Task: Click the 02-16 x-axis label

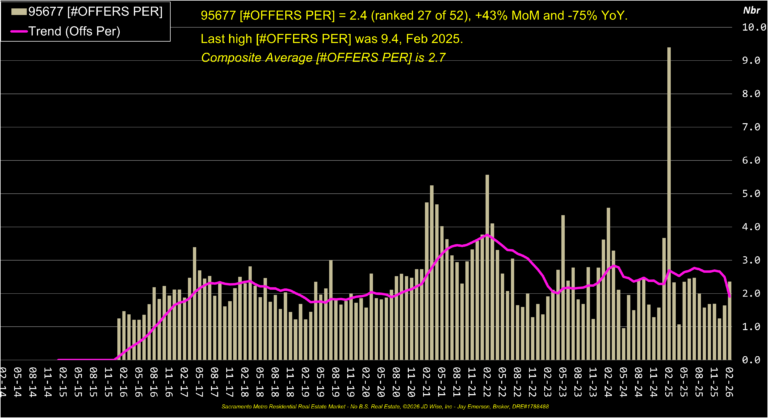Action: [124, 380]
